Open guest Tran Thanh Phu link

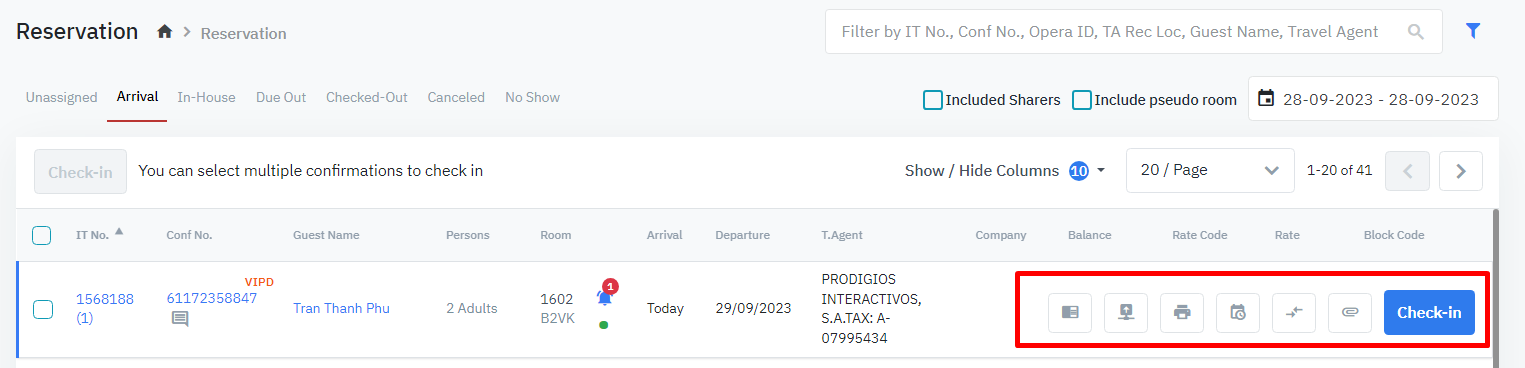click(x=341, y=308)
